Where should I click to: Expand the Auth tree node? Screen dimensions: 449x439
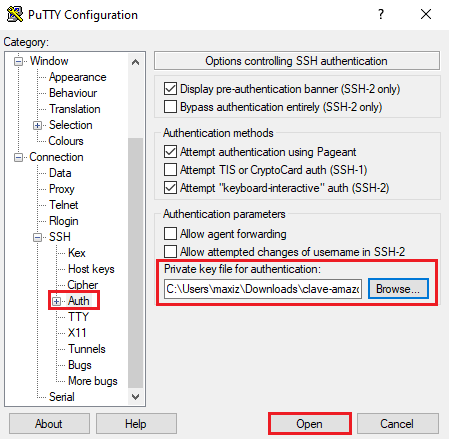[x=57, y=301]
